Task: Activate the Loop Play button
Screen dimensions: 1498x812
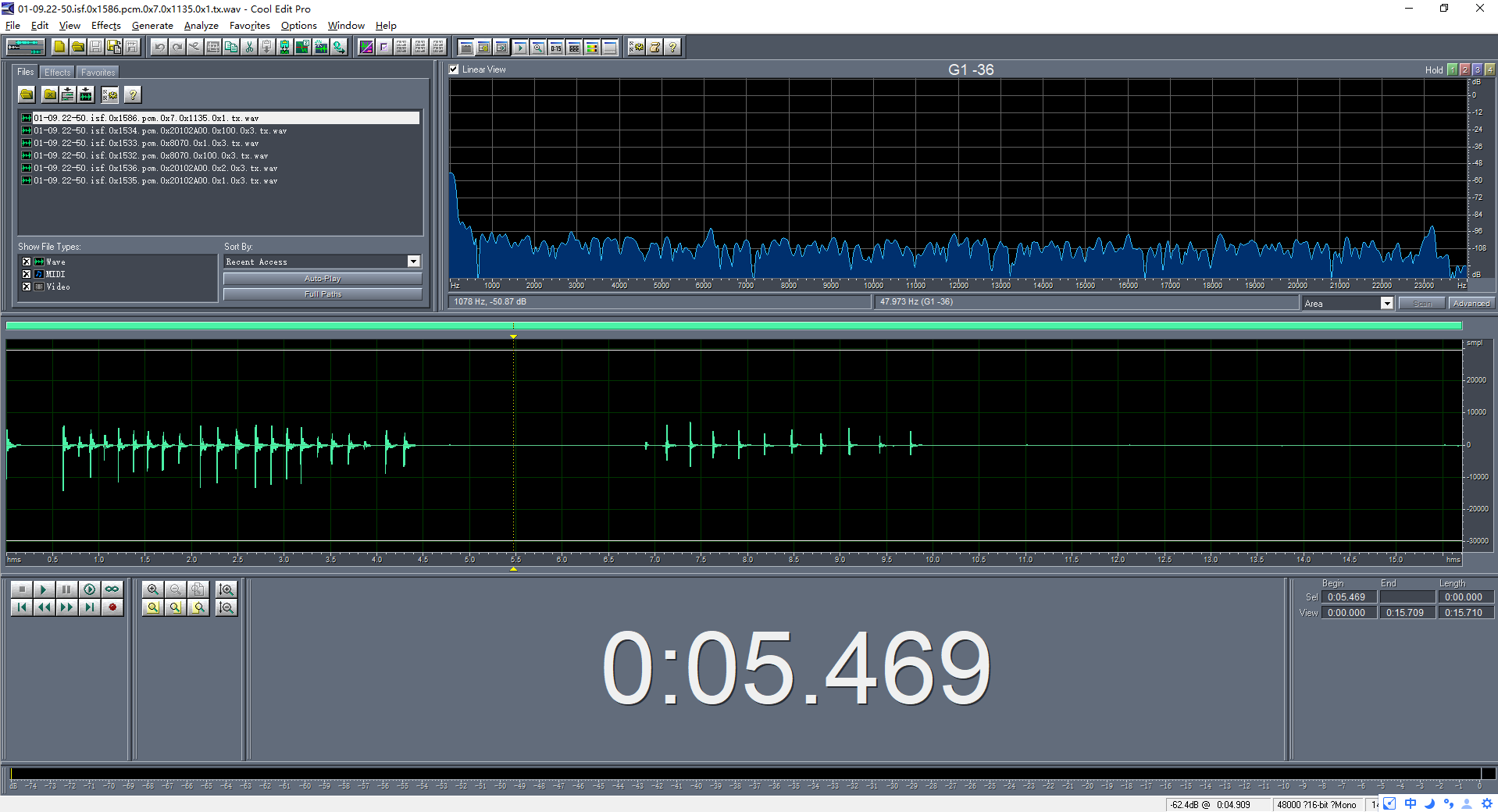Action: (x=112, y=589)
